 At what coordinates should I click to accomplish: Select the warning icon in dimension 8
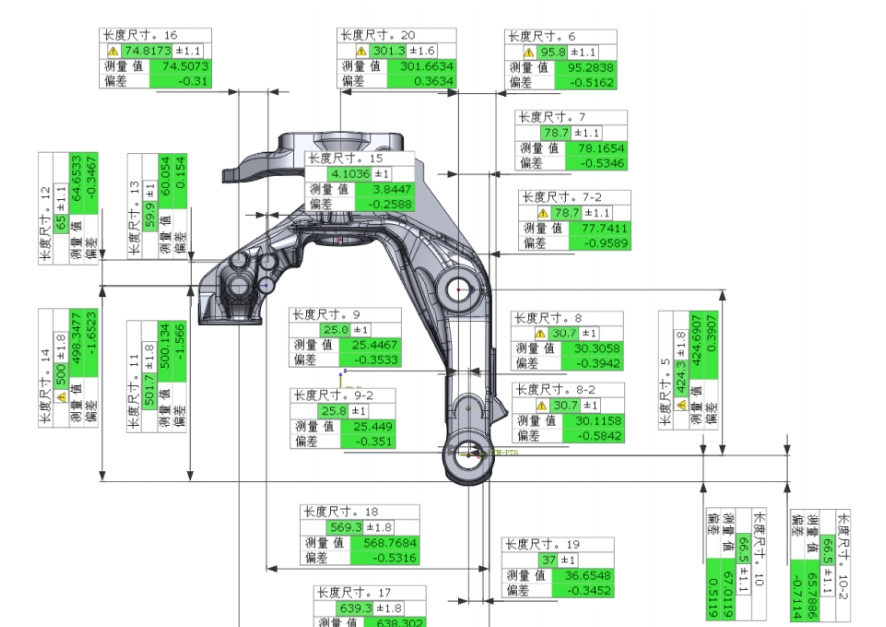tap(540, 333)
